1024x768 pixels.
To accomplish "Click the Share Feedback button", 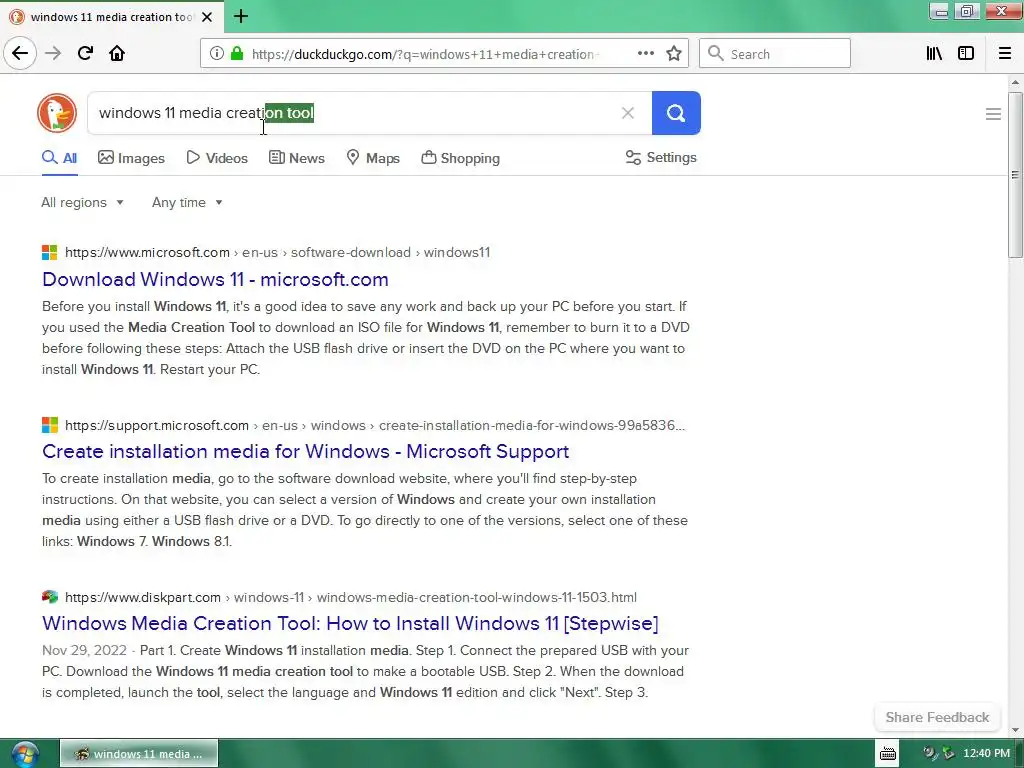I will click(937, 717).
